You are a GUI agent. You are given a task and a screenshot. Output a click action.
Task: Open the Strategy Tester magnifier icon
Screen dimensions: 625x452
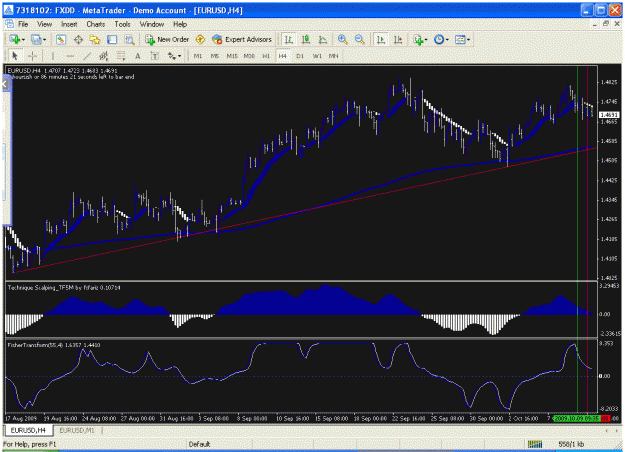click(129, 39)
